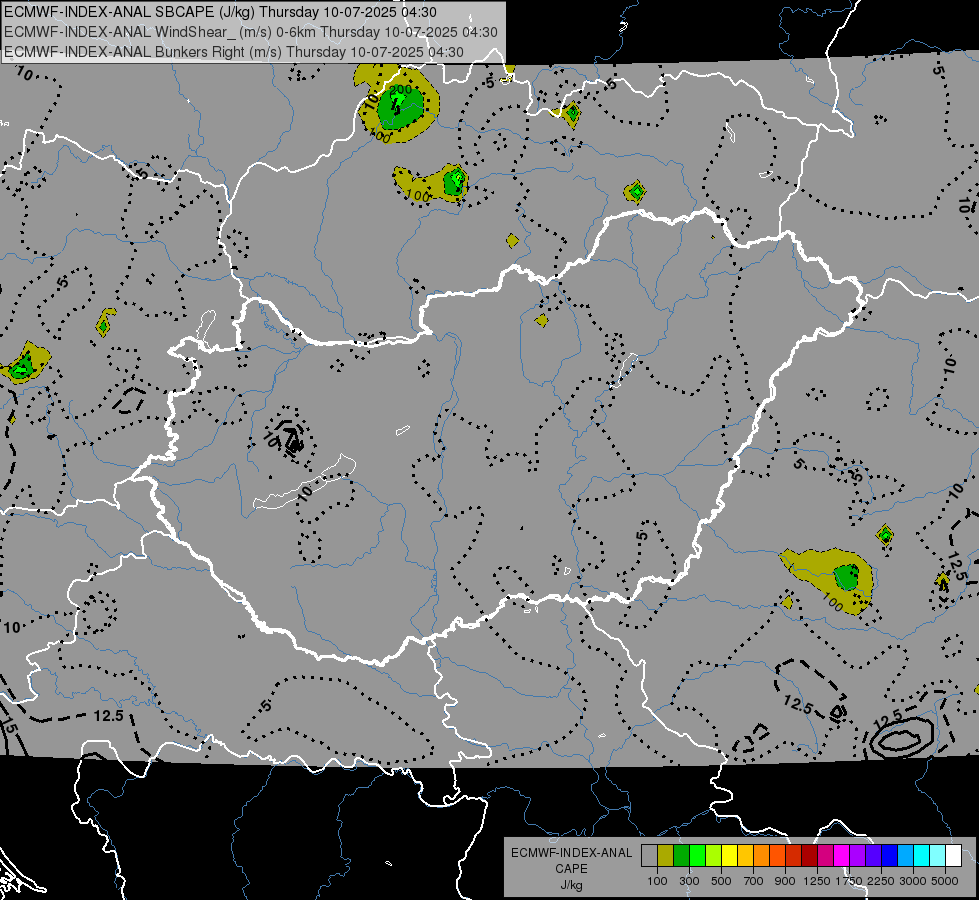Click the gray legend swatch below 100
The image size is (979, 900).
click(649, 856)
